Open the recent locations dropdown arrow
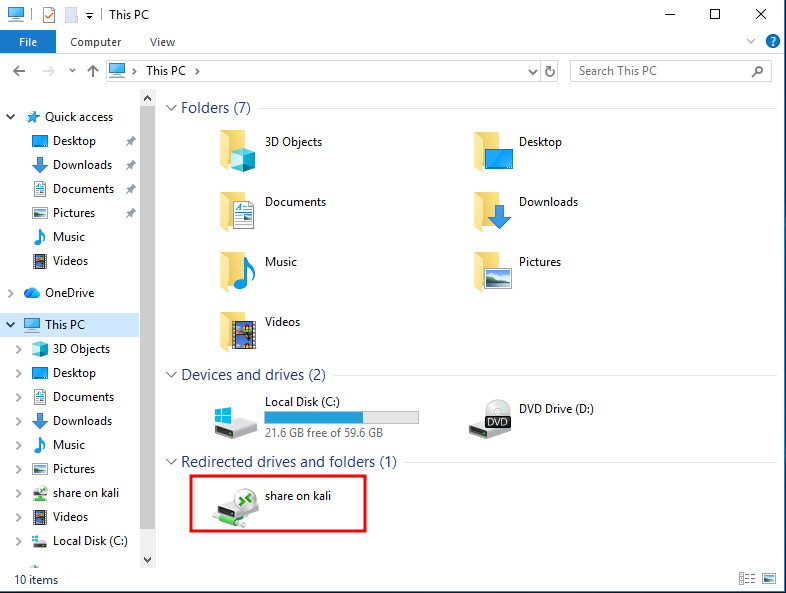Image resolution: width=786 pixels, height=593 pixels. coord(72,71)
